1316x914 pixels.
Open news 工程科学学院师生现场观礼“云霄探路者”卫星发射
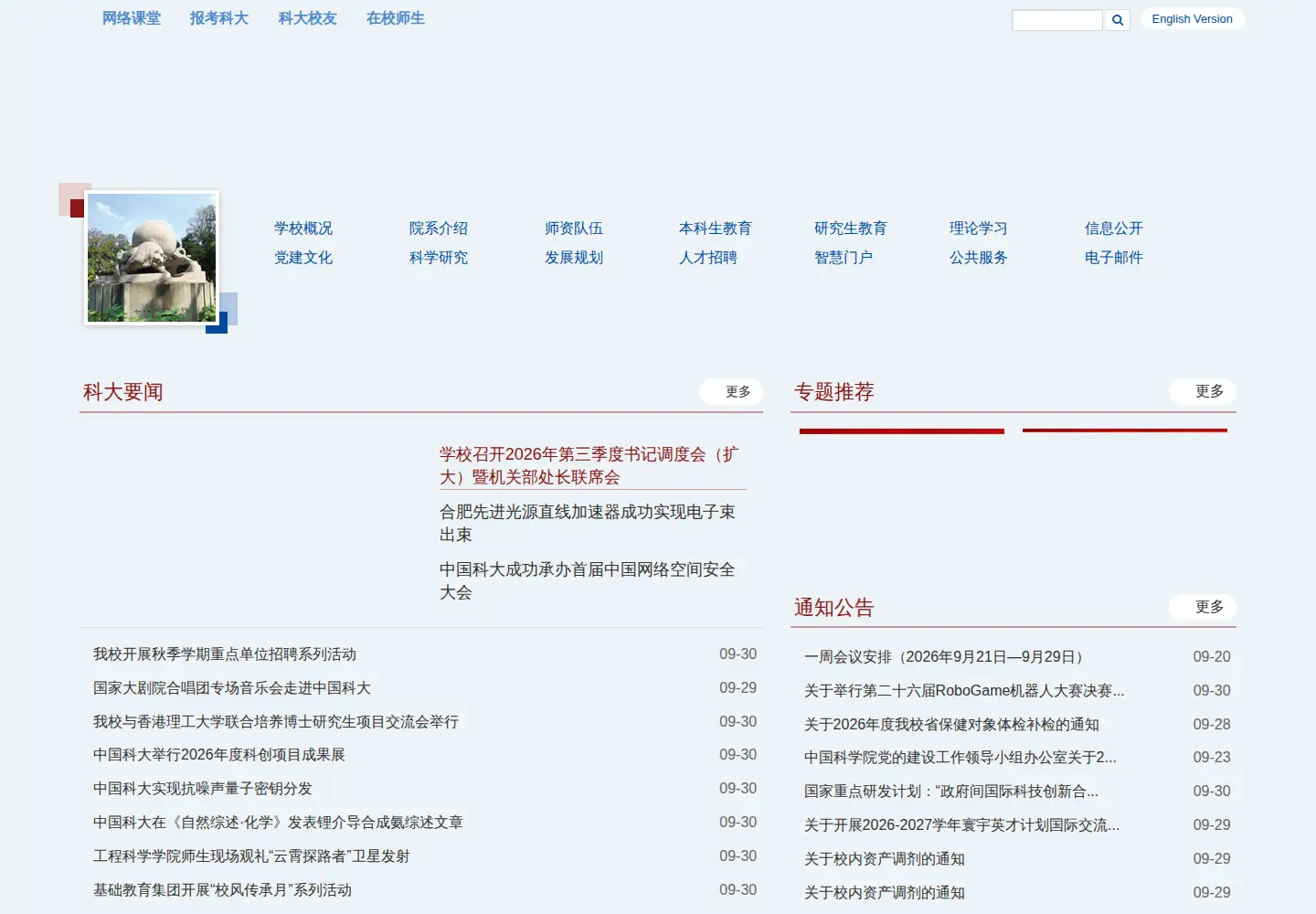[x=251, y=856]
